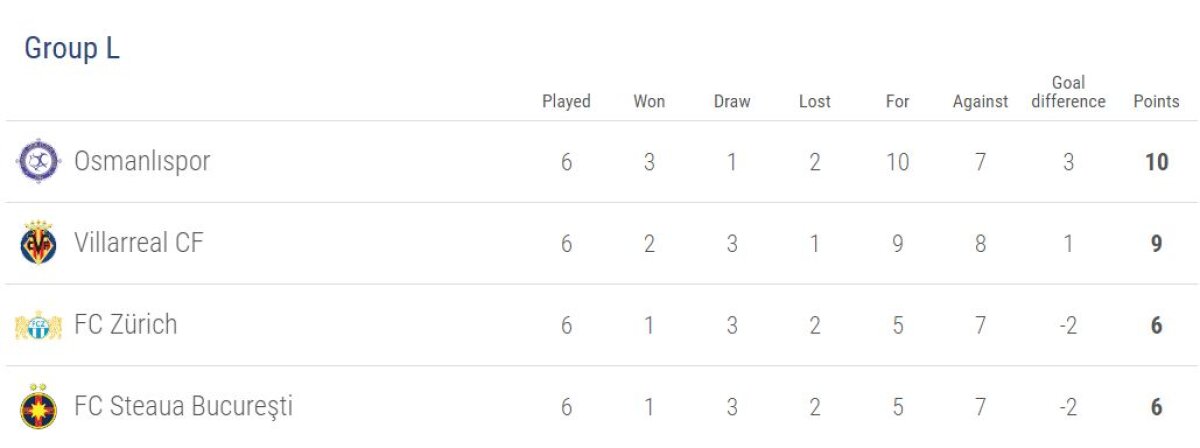Click Osmanlıspor's goals for value 10
The image size is (1200, 448).
(898, 162)
